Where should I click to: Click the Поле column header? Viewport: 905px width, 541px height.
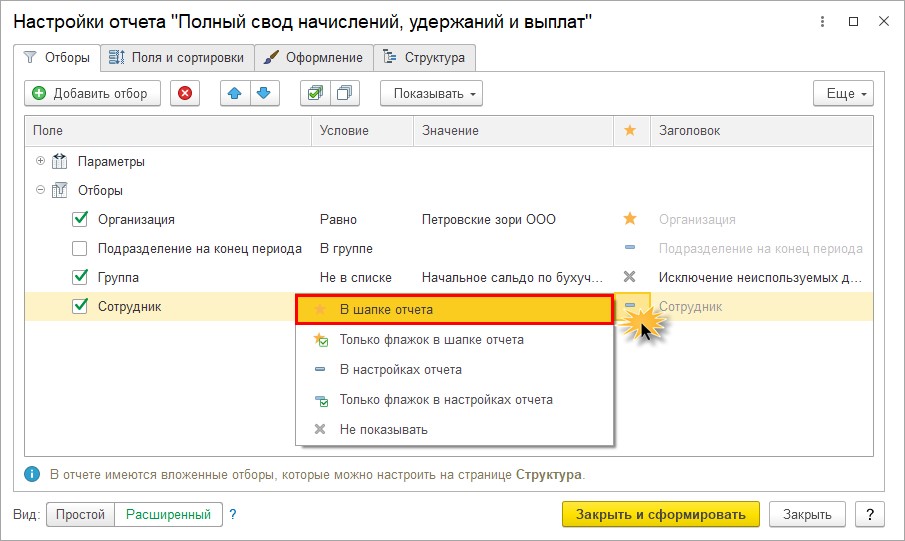click(x=168, y=130)
